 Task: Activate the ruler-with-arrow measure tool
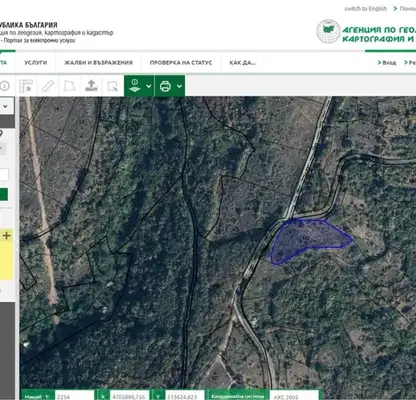coord(26,86)
